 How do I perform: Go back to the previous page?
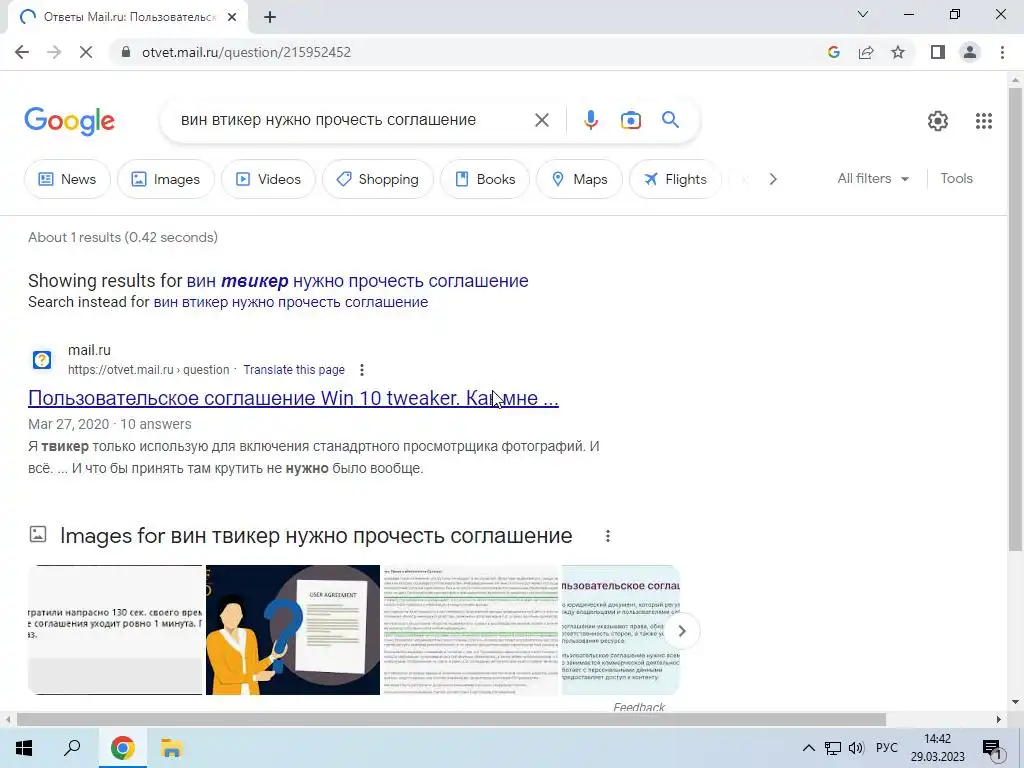(x=22, y=52)
